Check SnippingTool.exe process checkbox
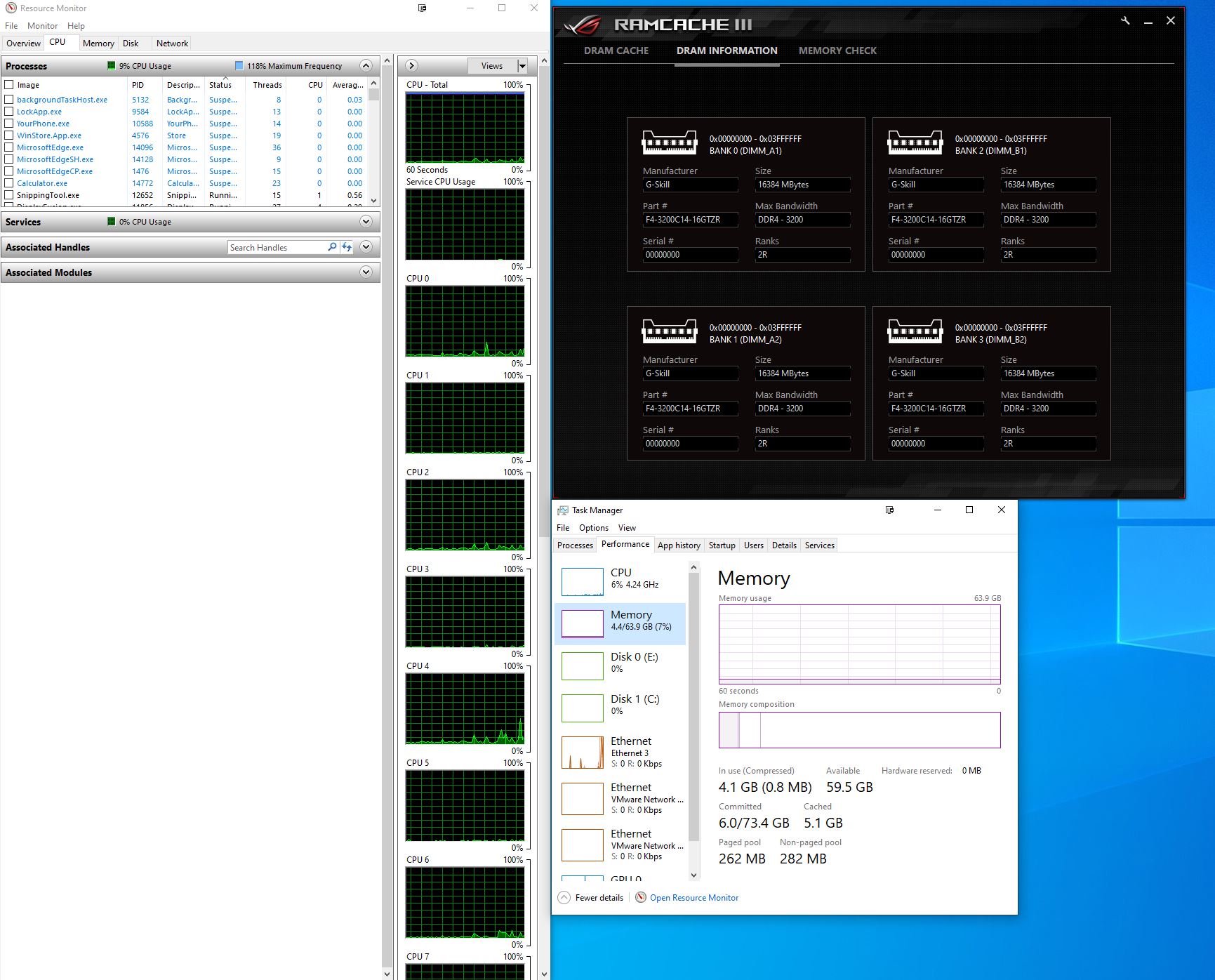This screenshot has width=1215, height=980. 9,195
